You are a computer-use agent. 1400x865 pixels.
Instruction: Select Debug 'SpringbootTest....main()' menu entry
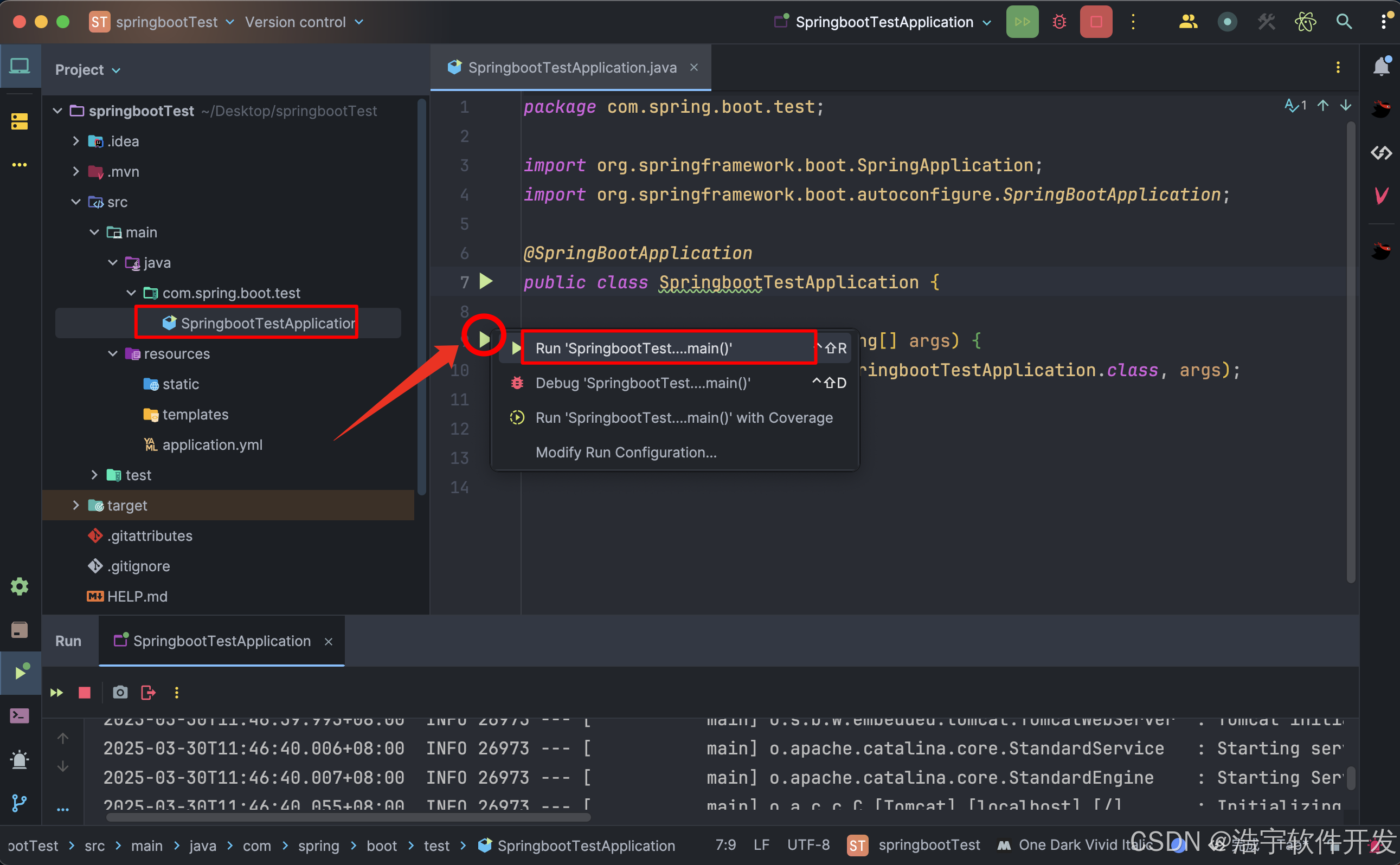[x=642, y=383]
